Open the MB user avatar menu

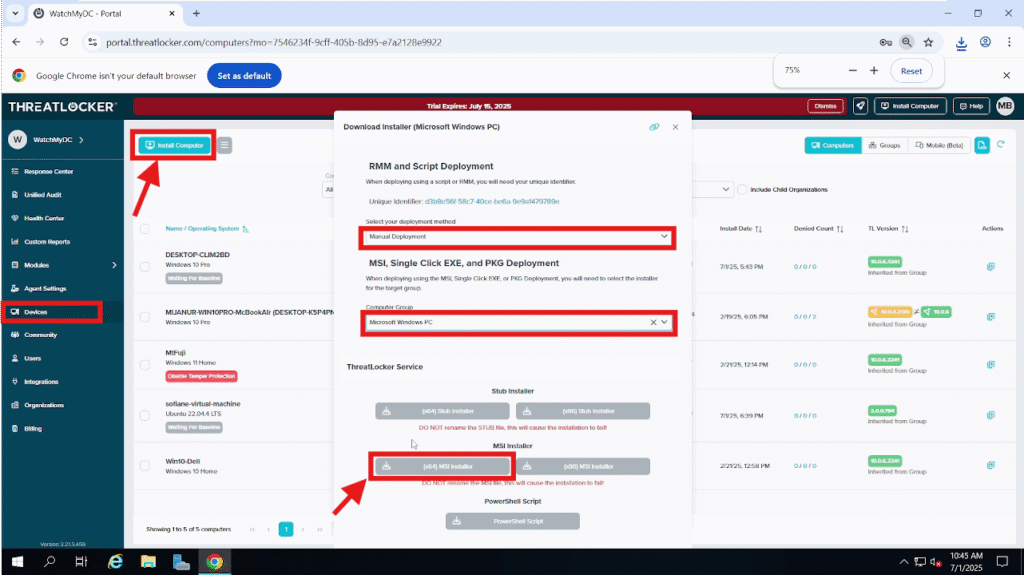1005,106
